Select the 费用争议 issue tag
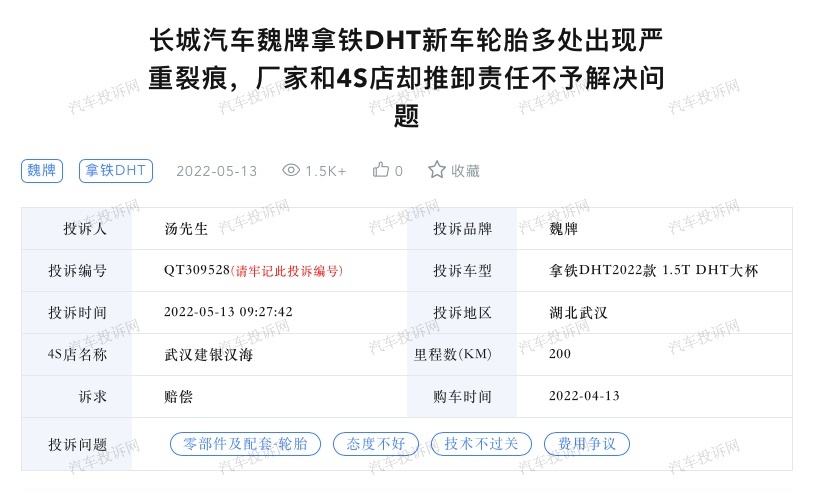This screenshot has height=491, width=815. point(587,444)
